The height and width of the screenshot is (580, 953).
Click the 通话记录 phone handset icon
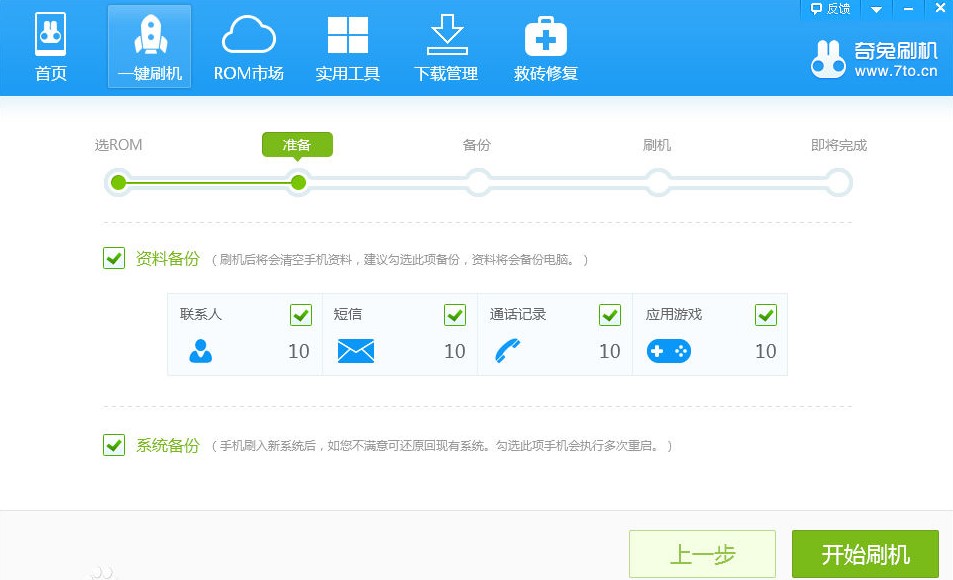pos(508,351)
